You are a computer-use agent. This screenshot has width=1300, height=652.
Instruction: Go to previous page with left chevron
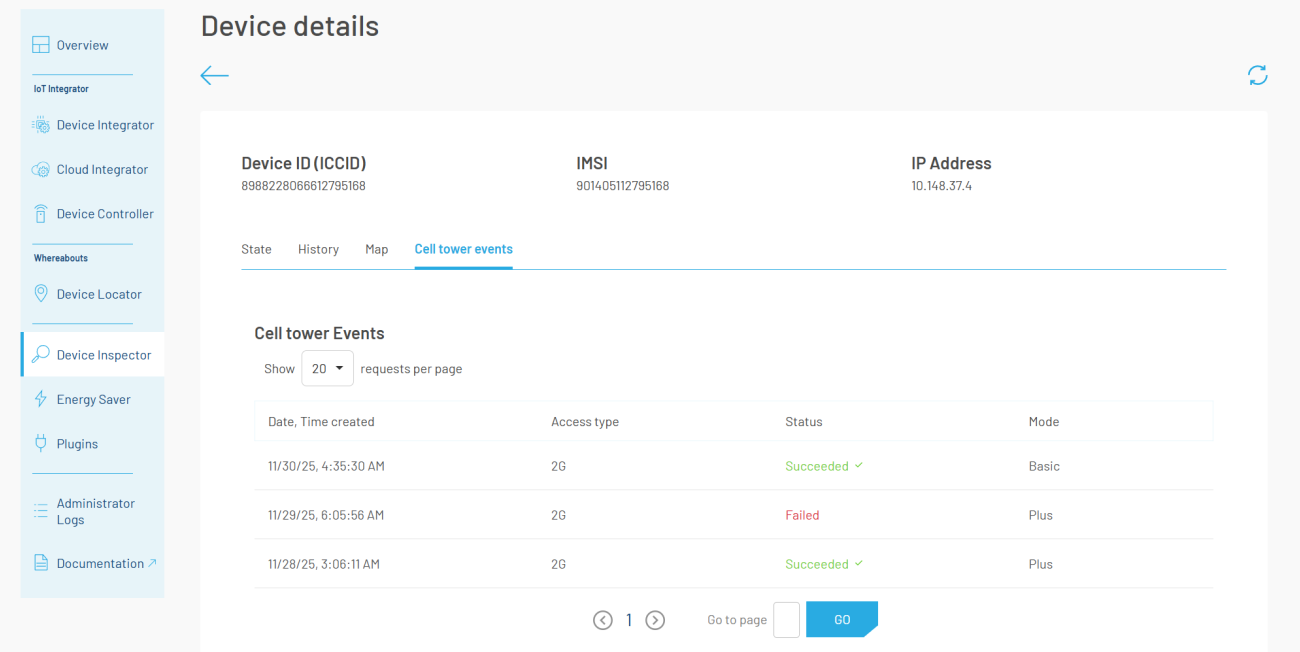[602, 620]
